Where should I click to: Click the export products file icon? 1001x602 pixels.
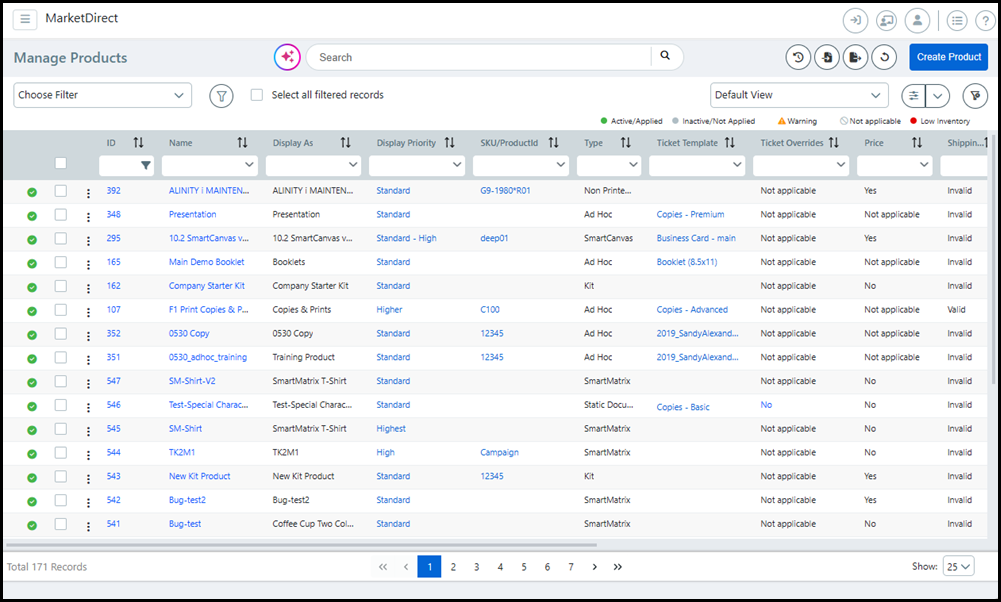coord(855,58)
